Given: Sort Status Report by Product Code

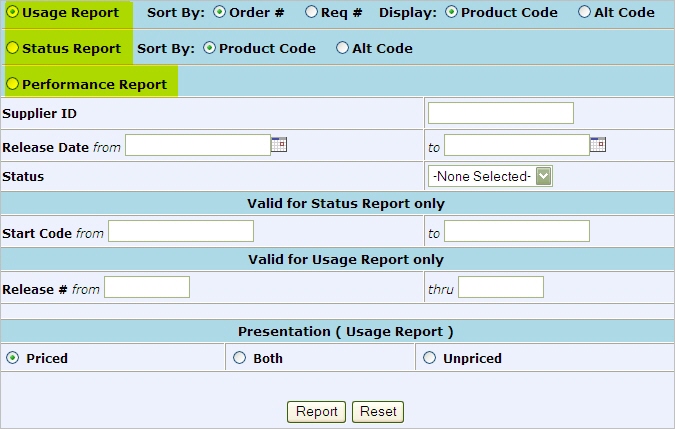Looking at the screenshot, I should pos(209,48).
